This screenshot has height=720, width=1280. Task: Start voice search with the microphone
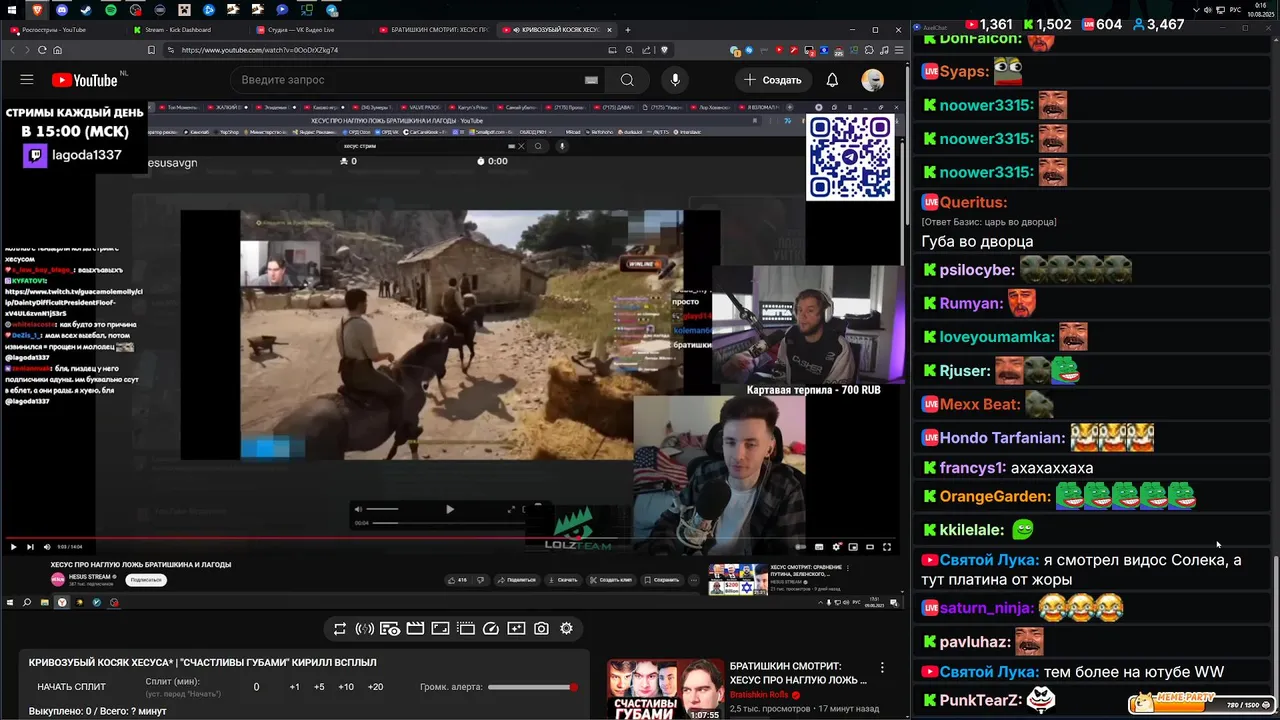[675, 80]
